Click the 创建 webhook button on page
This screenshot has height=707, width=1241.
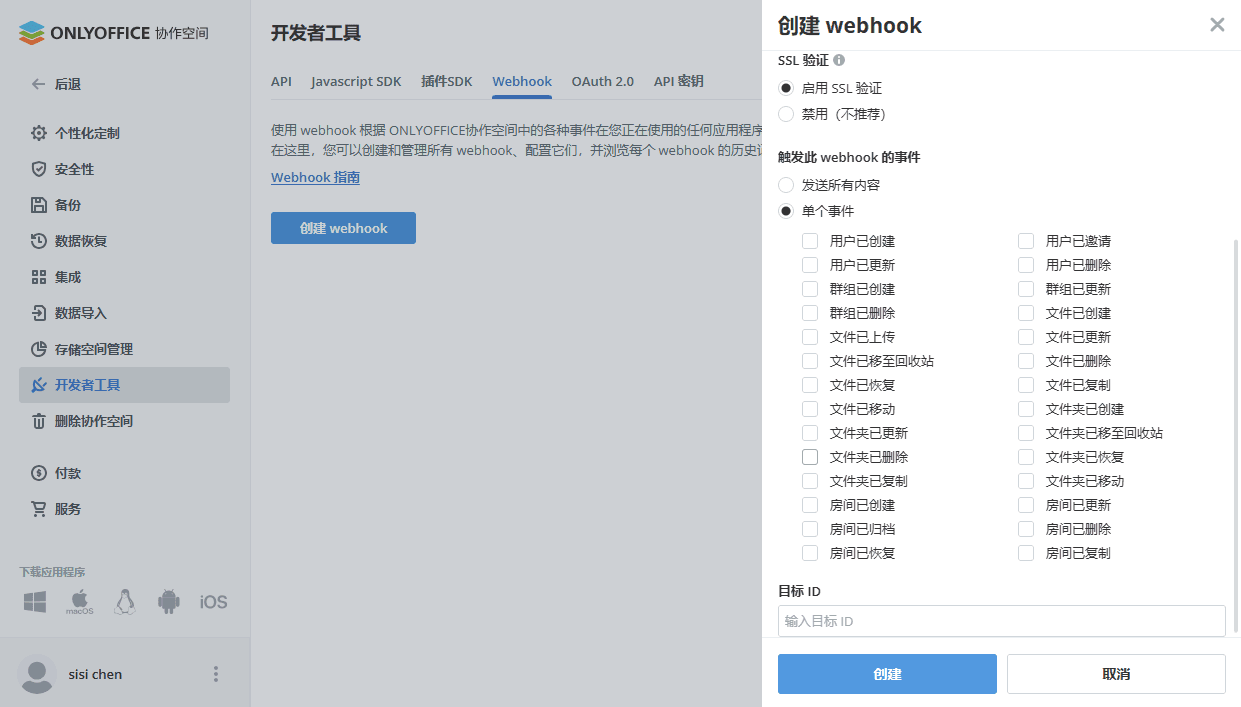(x=343, y=228)
